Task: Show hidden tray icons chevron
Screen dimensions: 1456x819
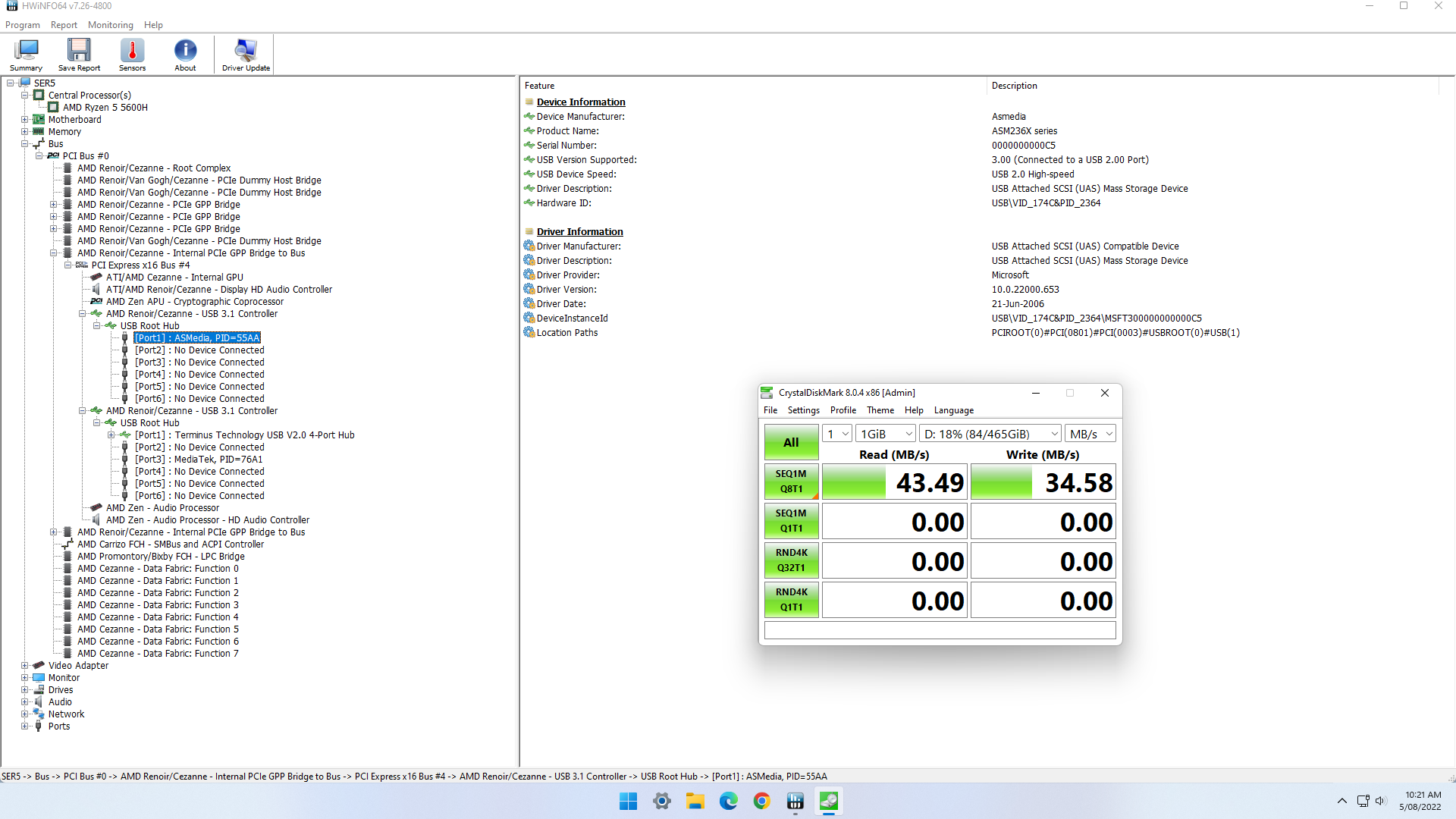Action: 1341,801
